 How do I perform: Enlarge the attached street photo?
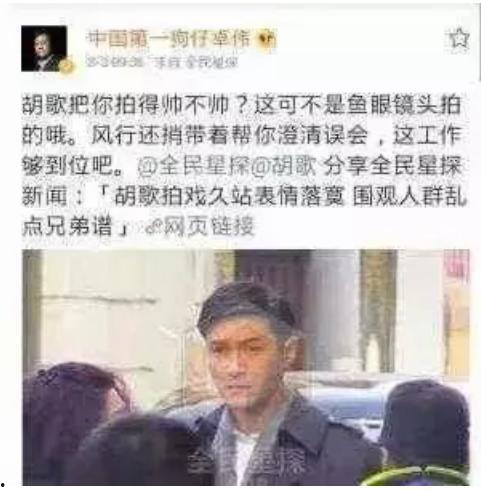coord(246,367)
